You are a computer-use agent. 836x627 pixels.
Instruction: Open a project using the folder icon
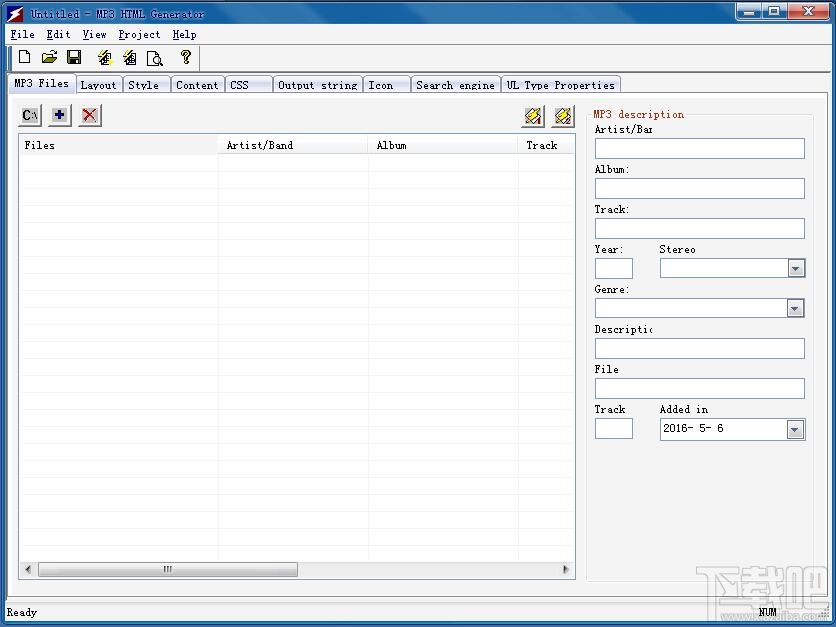(x=50, y=57)
